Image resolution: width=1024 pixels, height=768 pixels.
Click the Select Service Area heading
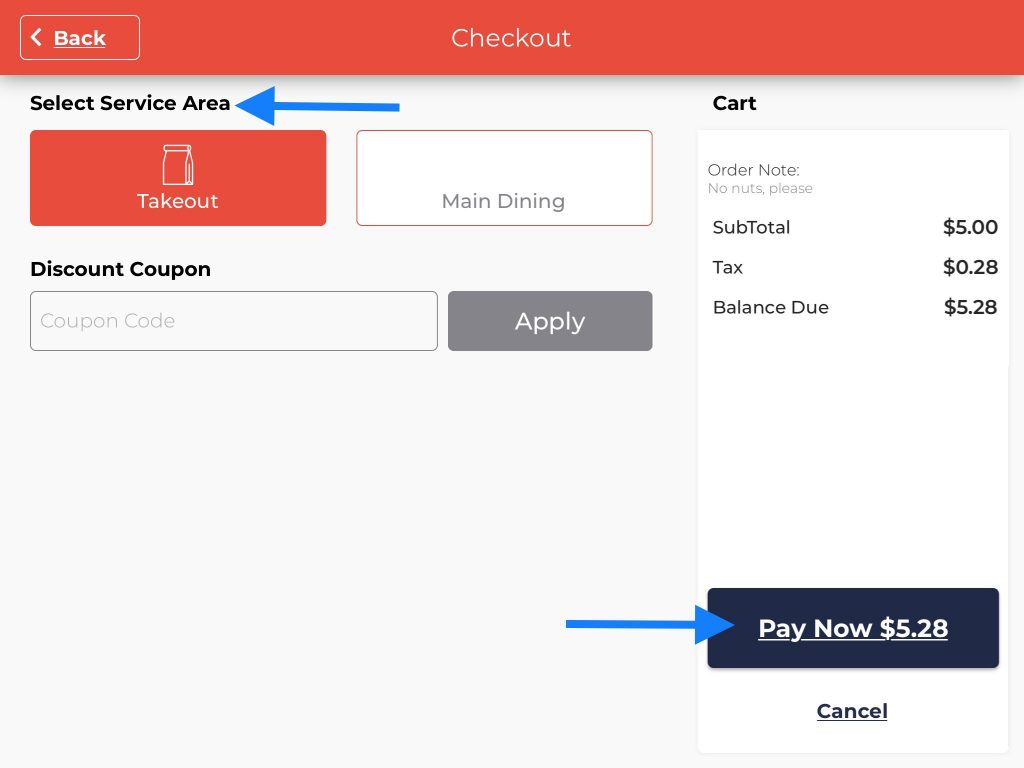130,103
